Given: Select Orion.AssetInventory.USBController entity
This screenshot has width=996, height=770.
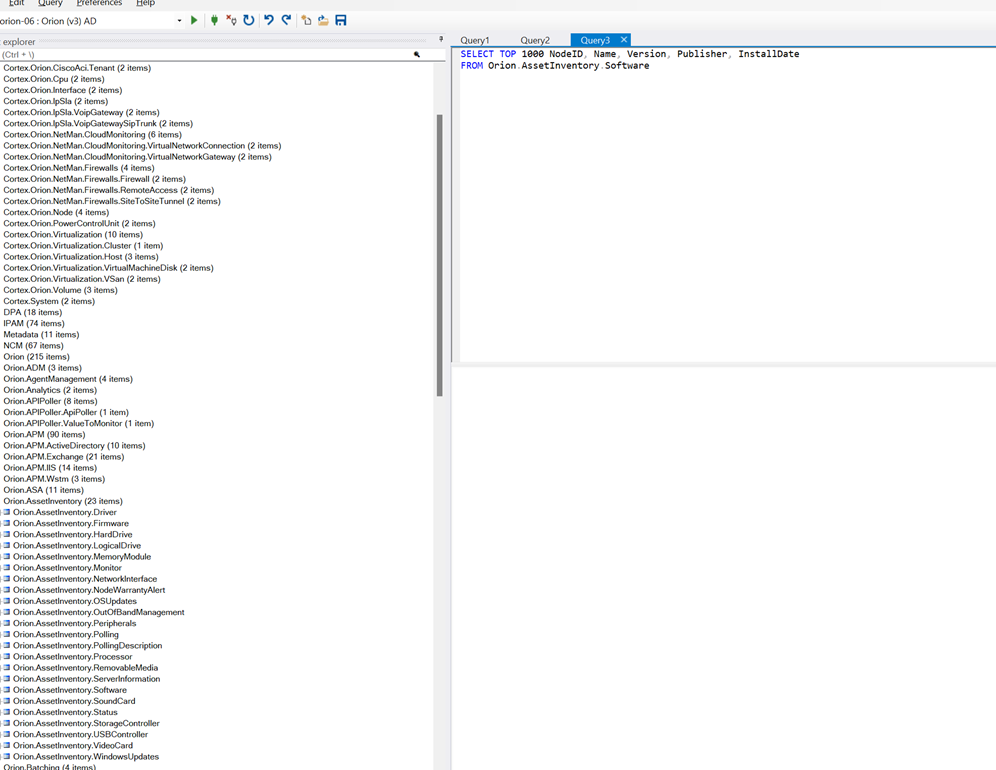Looking at the screenshot, I should [x=81, y=734].
